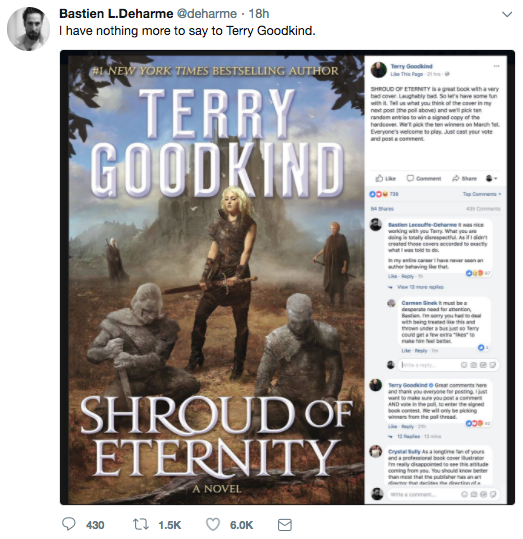Click the Terry Goodkind page name link
523x539 pixels.
[x=411, y=66]
